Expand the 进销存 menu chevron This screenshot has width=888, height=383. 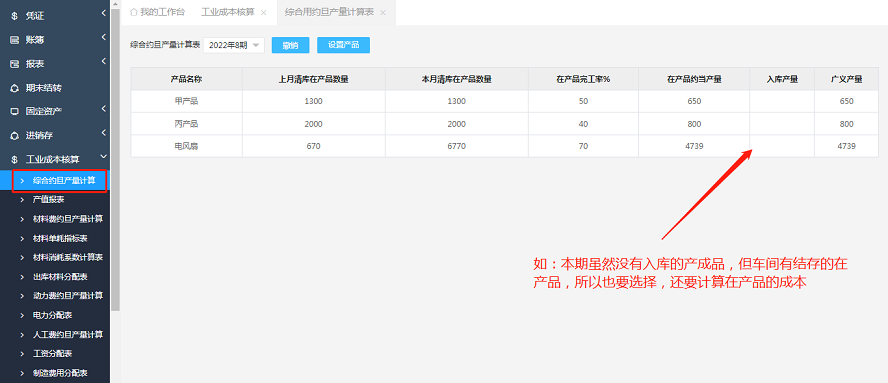104,133
